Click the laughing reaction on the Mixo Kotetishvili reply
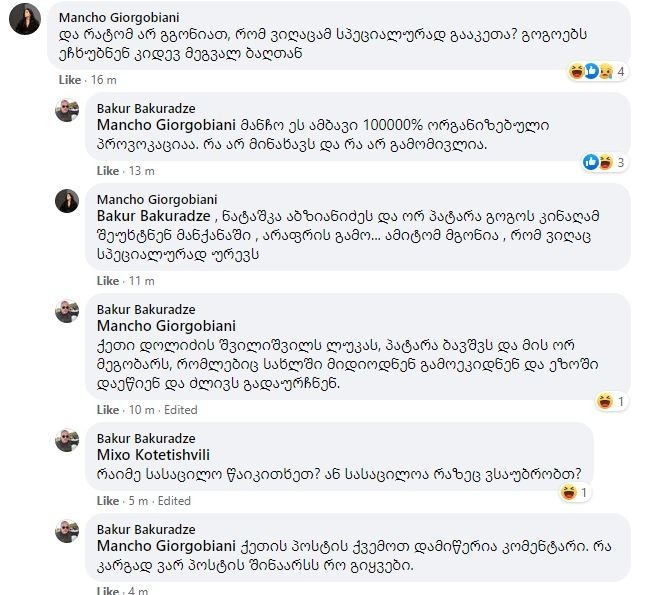Screen dimensions: 646x595 click(569, 493)
